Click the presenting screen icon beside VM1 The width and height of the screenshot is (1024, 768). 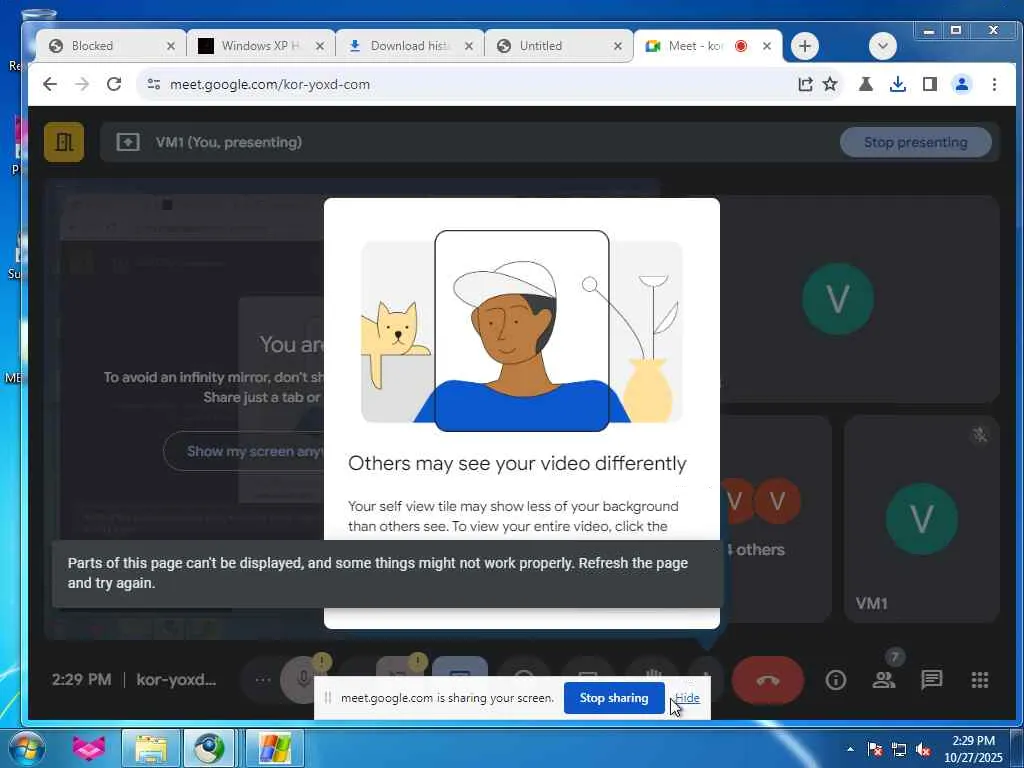[128, 142]
